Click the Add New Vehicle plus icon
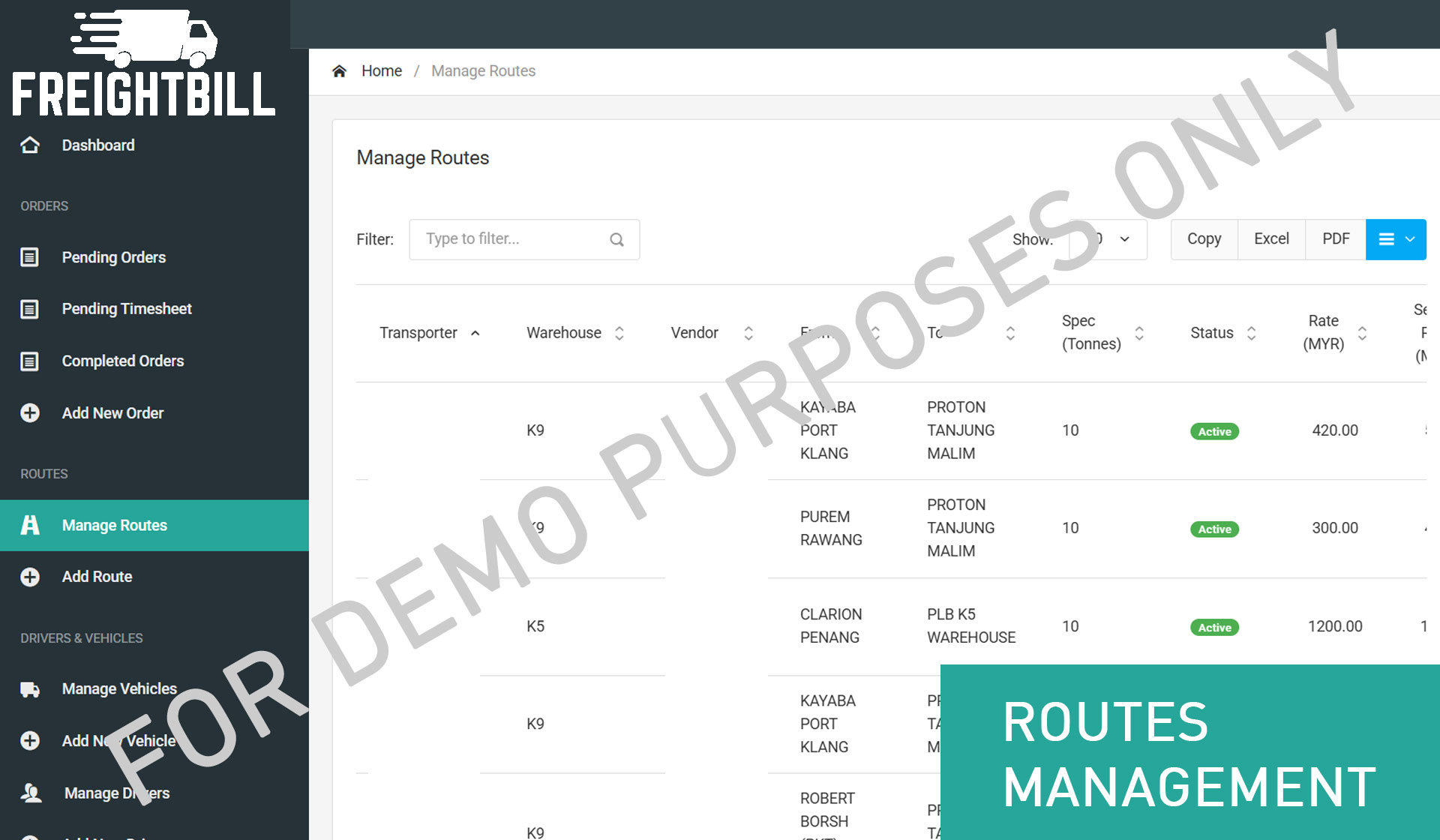 pyautogui.click(x=30, y=741)
